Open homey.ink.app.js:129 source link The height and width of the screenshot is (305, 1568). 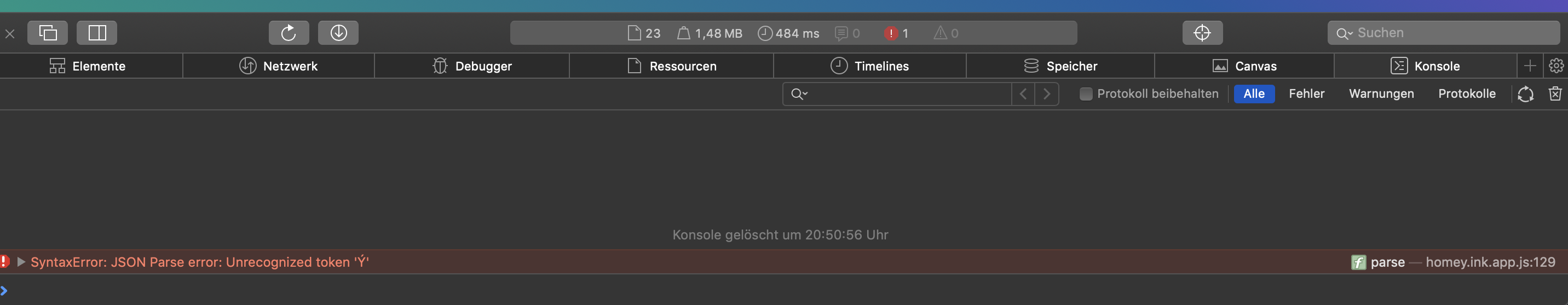(x=1490, y=262)
